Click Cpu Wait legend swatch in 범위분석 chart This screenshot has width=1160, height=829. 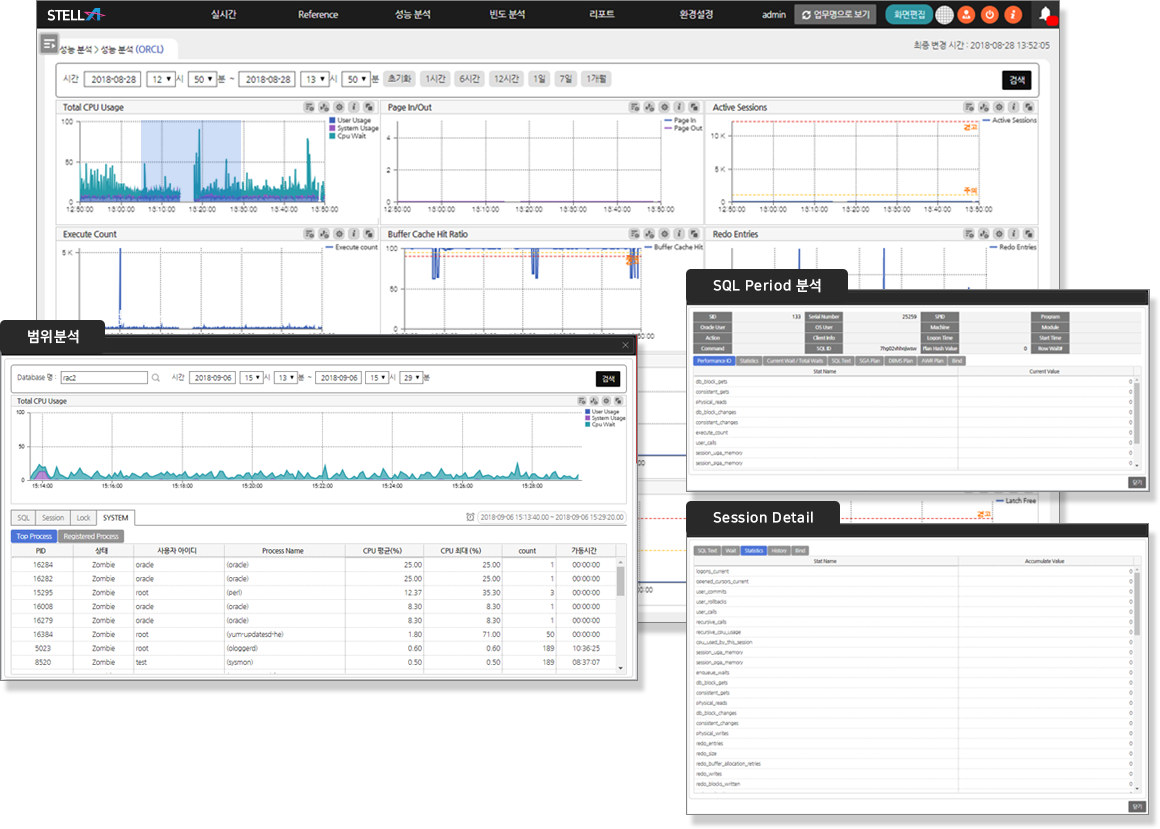pos(588,424)
